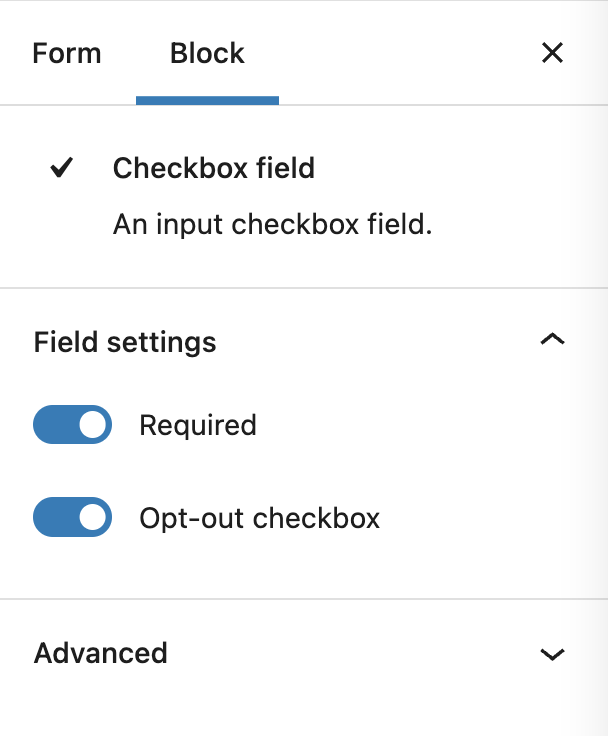Screen dimensions: 608x736
Task: Switch to the Form tab
Action: coord(67,53)
